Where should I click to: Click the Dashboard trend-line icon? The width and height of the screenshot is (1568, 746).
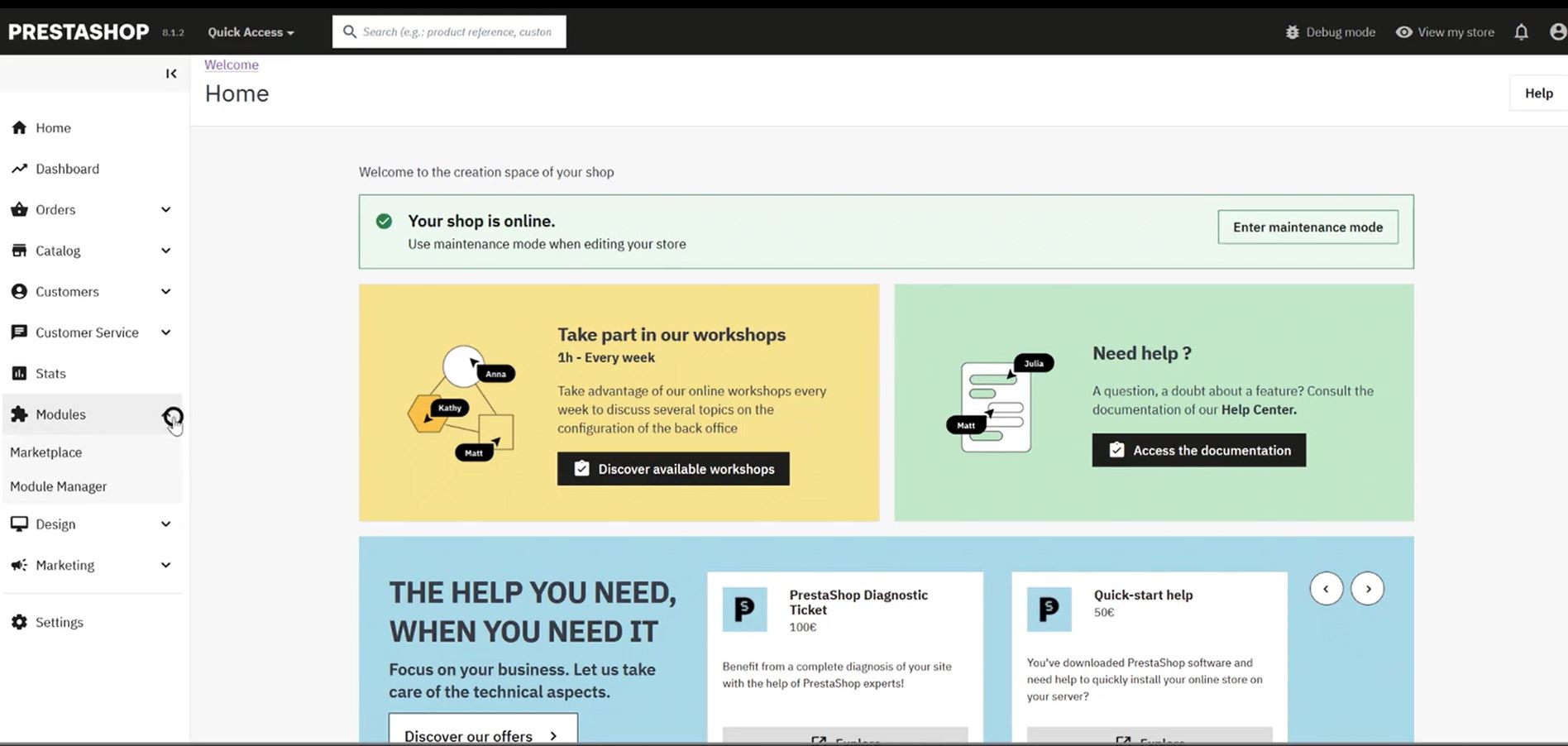[x=19, y=169]
